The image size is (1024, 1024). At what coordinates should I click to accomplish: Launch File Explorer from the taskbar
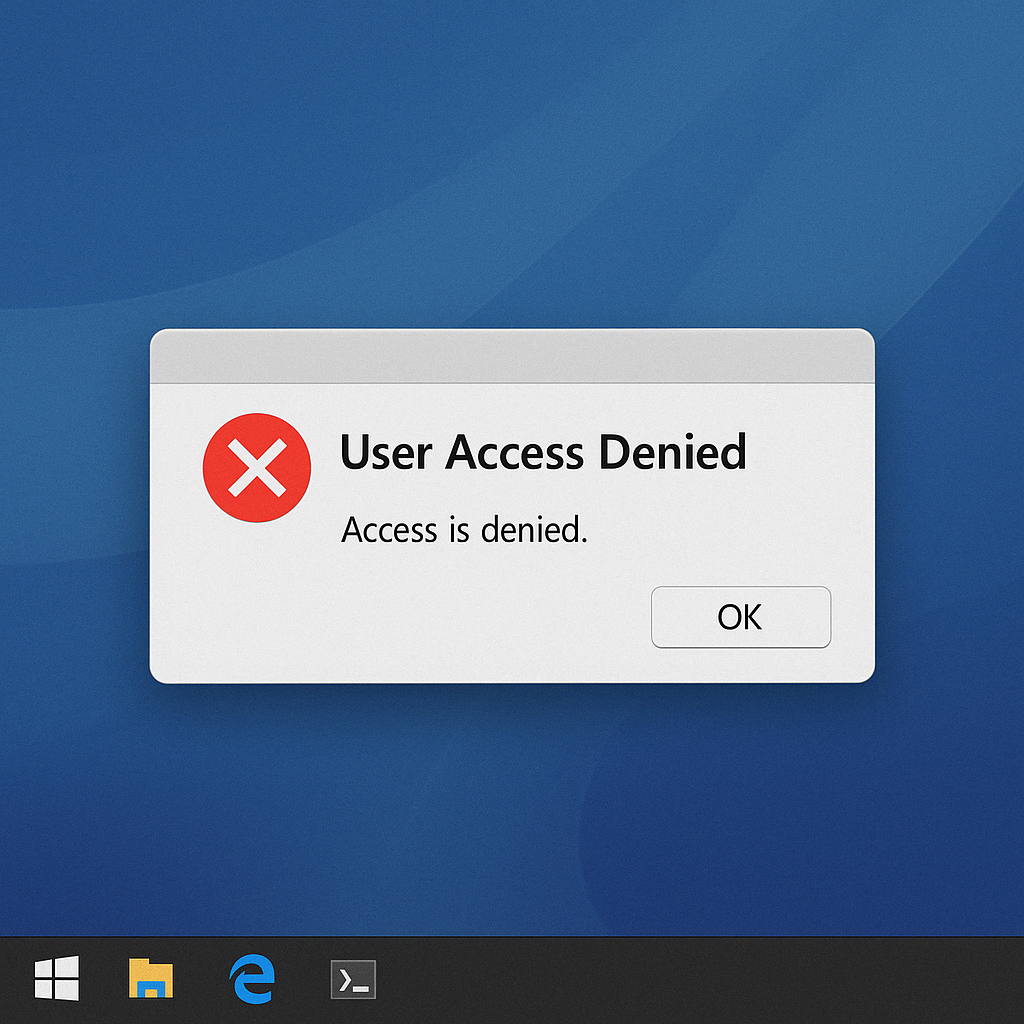(x=151, y=979)
